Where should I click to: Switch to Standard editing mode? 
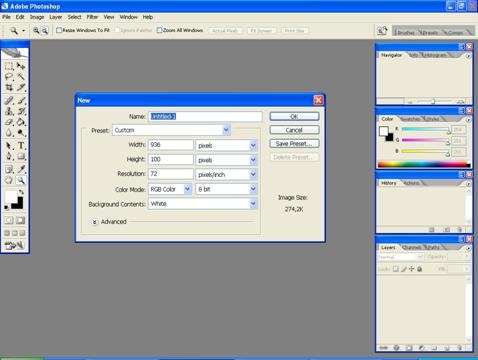pyautogui.click(x=9, y=220)
